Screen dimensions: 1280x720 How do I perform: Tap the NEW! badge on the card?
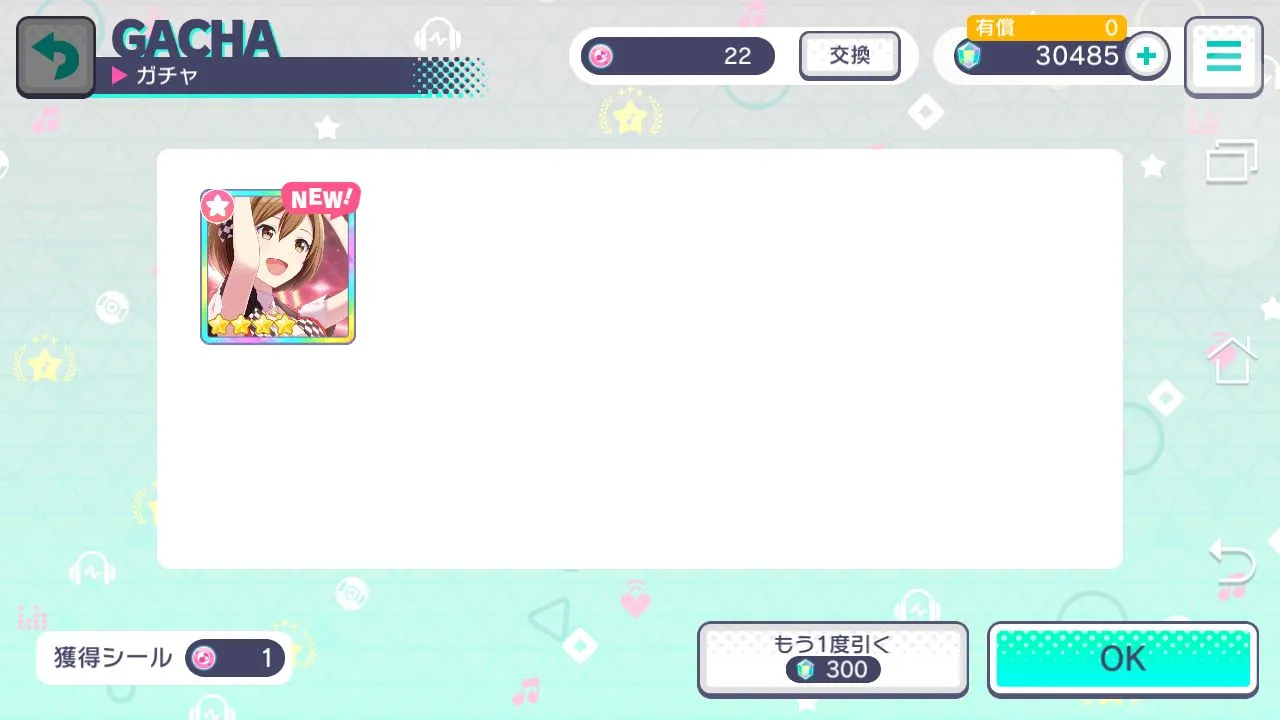(x=321, y=198)
